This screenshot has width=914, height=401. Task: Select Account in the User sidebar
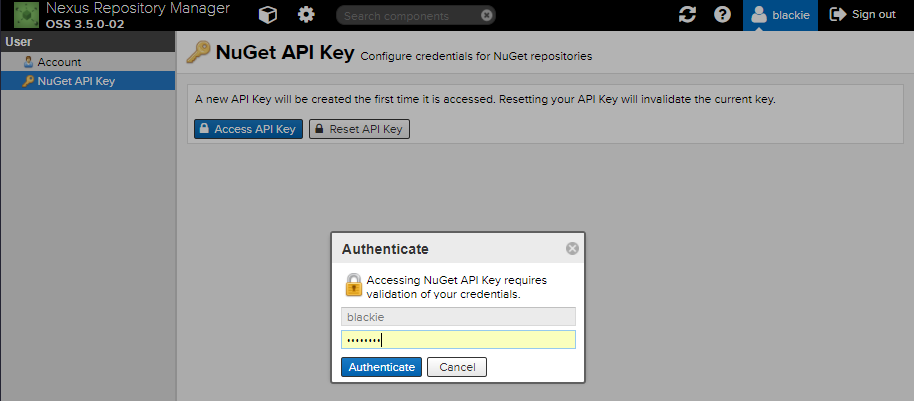coord(59,62)
